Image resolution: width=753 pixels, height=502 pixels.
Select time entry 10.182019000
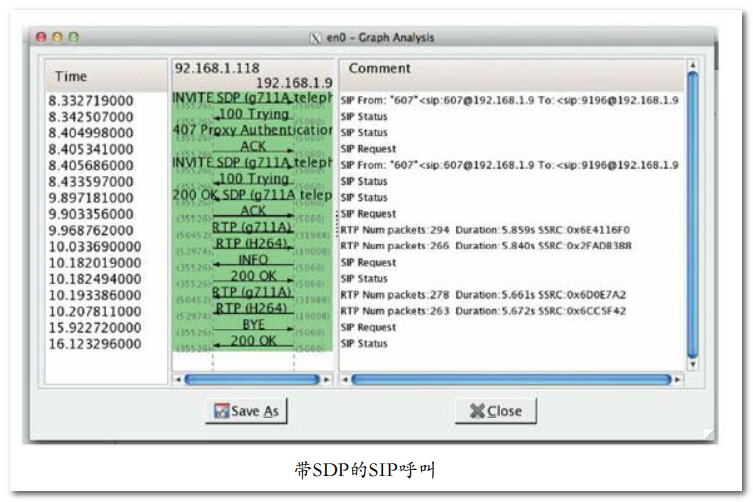tap(95, 263)
